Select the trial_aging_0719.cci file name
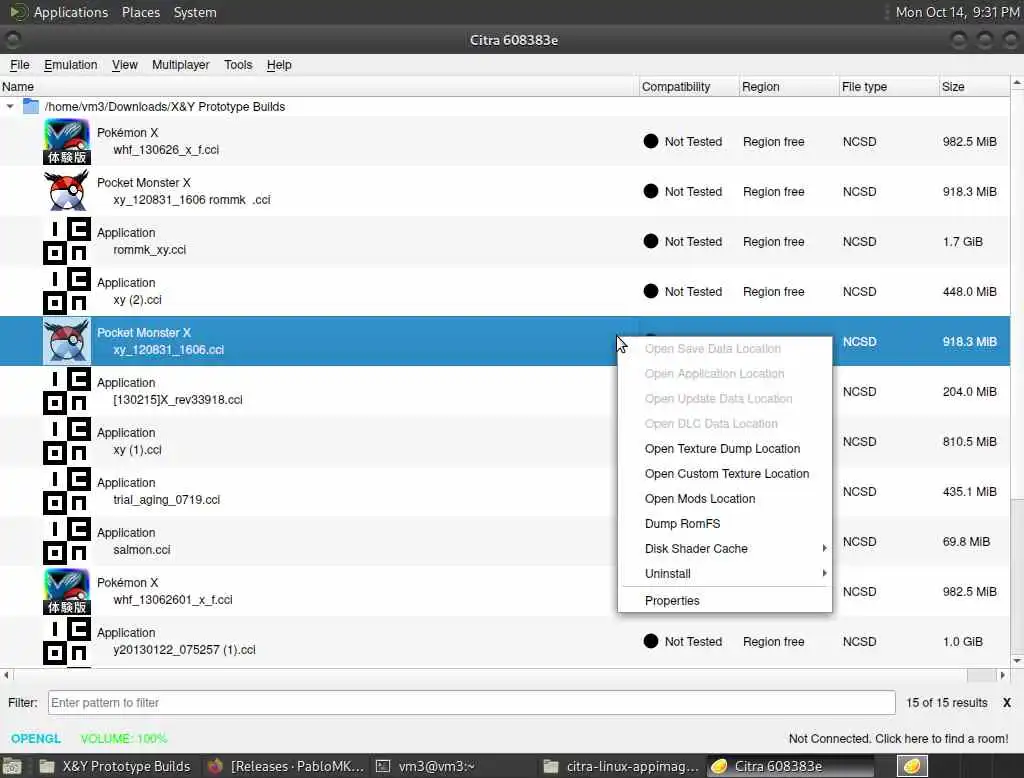Image resolution: width=1024 pixels, height=778 pixels. 167,499
